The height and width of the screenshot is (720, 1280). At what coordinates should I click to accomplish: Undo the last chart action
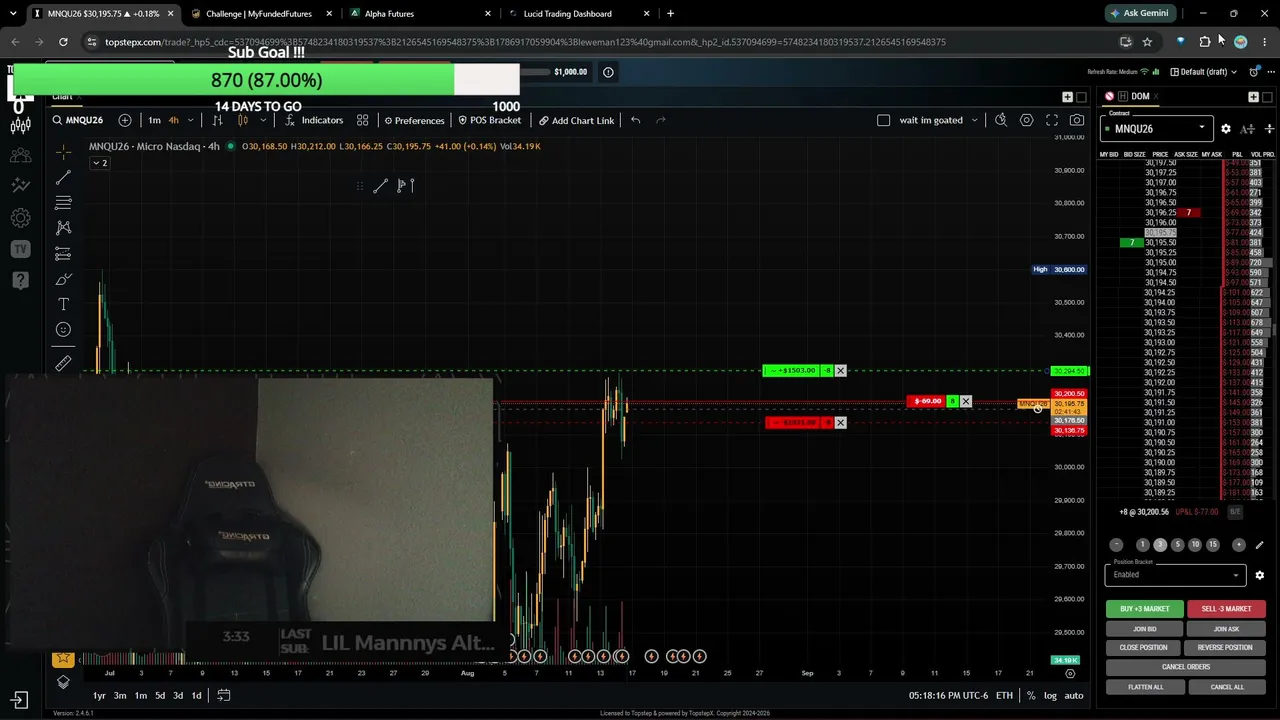(x=635, y=120)
